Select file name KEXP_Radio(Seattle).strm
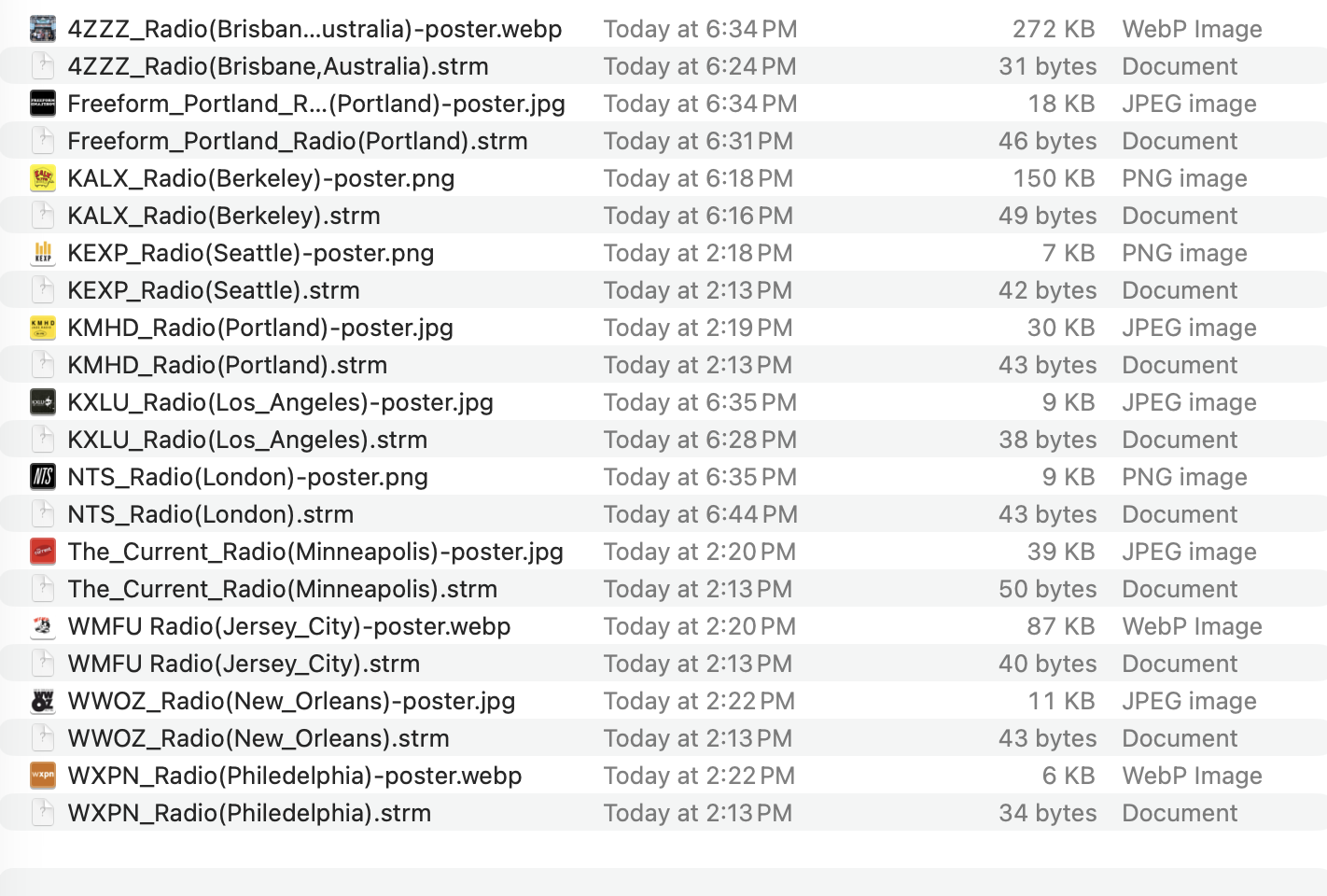The width and height of the screenshot is (1327, 896). pyautogui.click(x=214, y=290)
